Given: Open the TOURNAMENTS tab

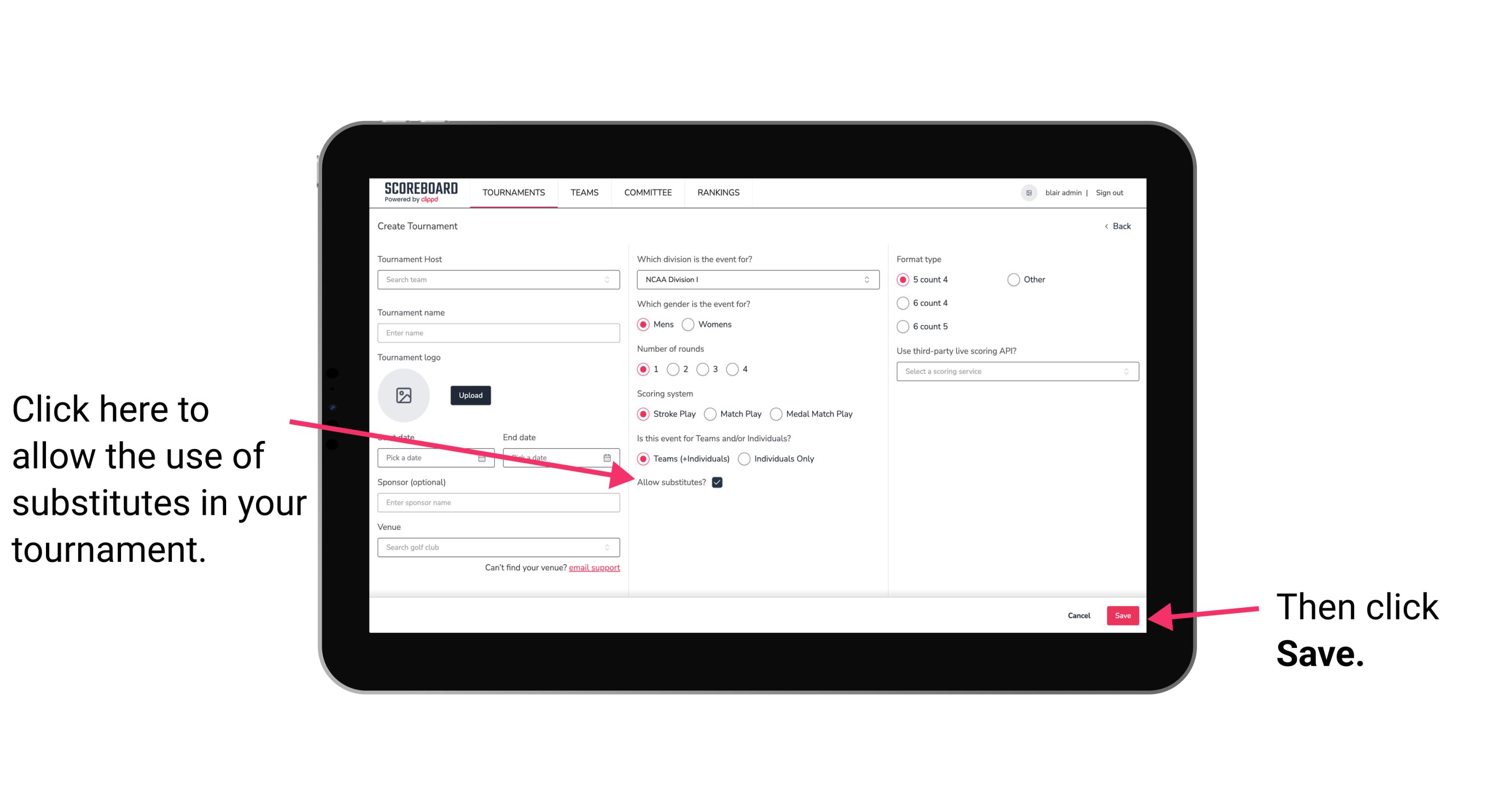Looking at the screenshot, I should tap(513, 193).
